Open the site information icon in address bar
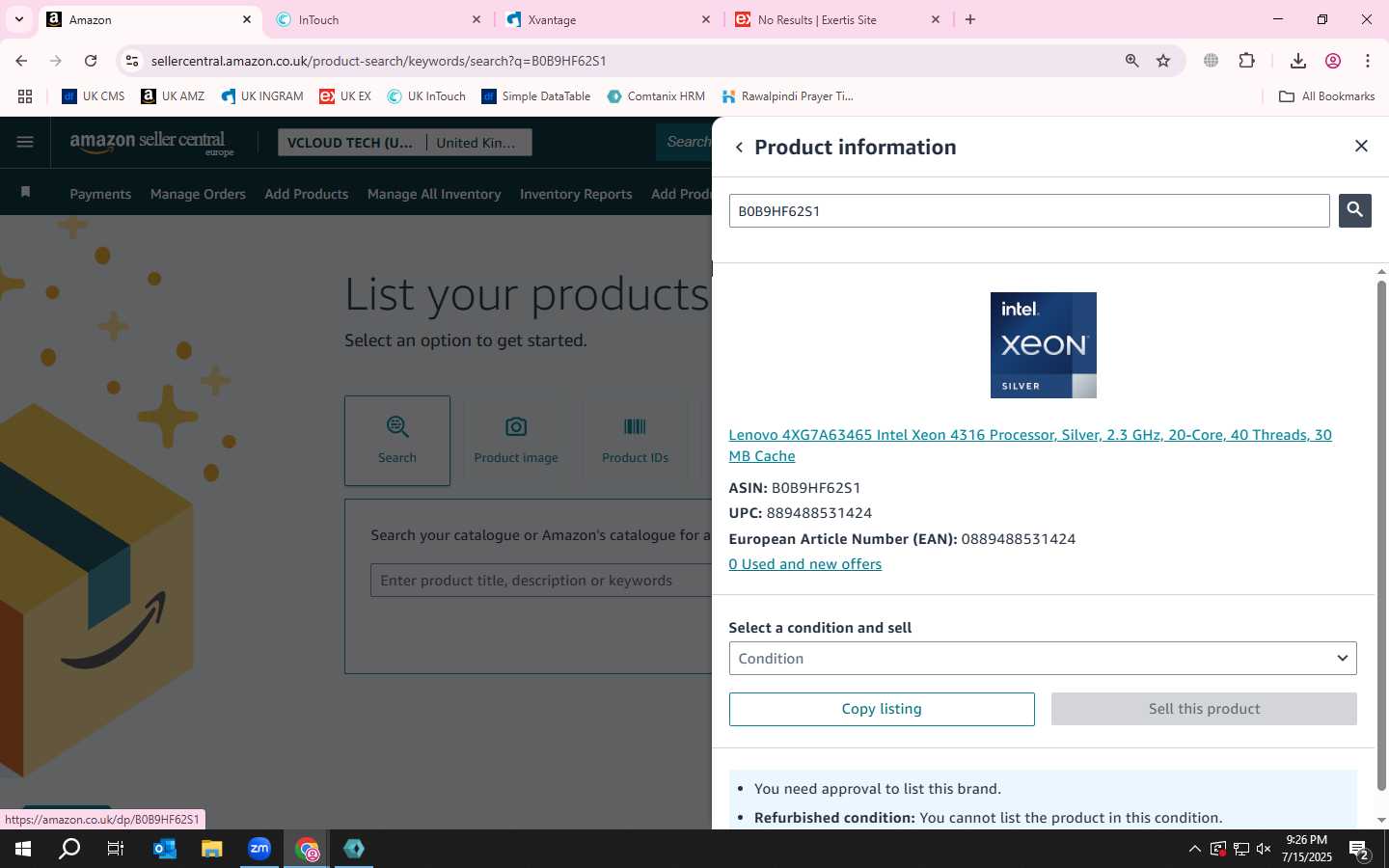 coord(132,61)
